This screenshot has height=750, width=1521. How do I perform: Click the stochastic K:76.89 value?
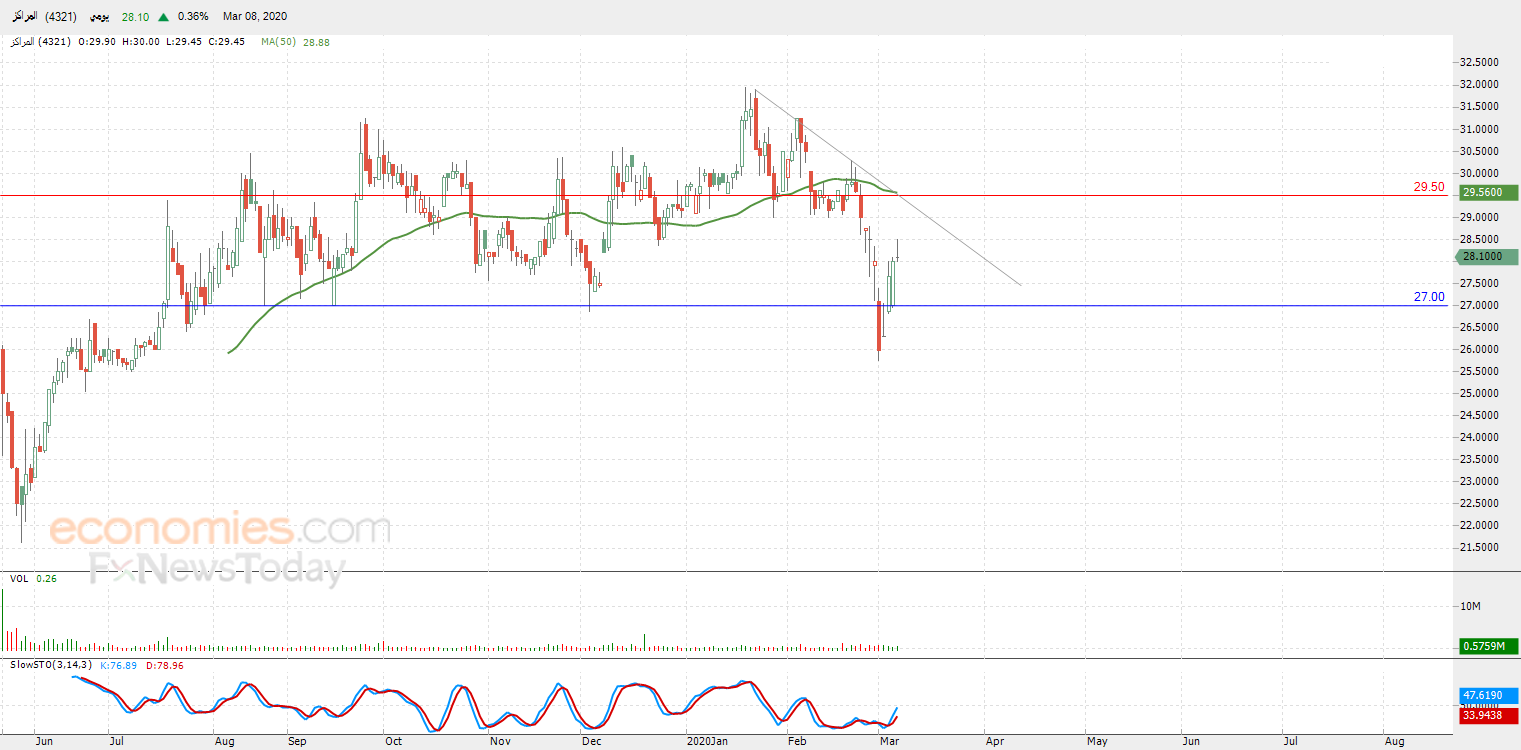click(120, 665)
